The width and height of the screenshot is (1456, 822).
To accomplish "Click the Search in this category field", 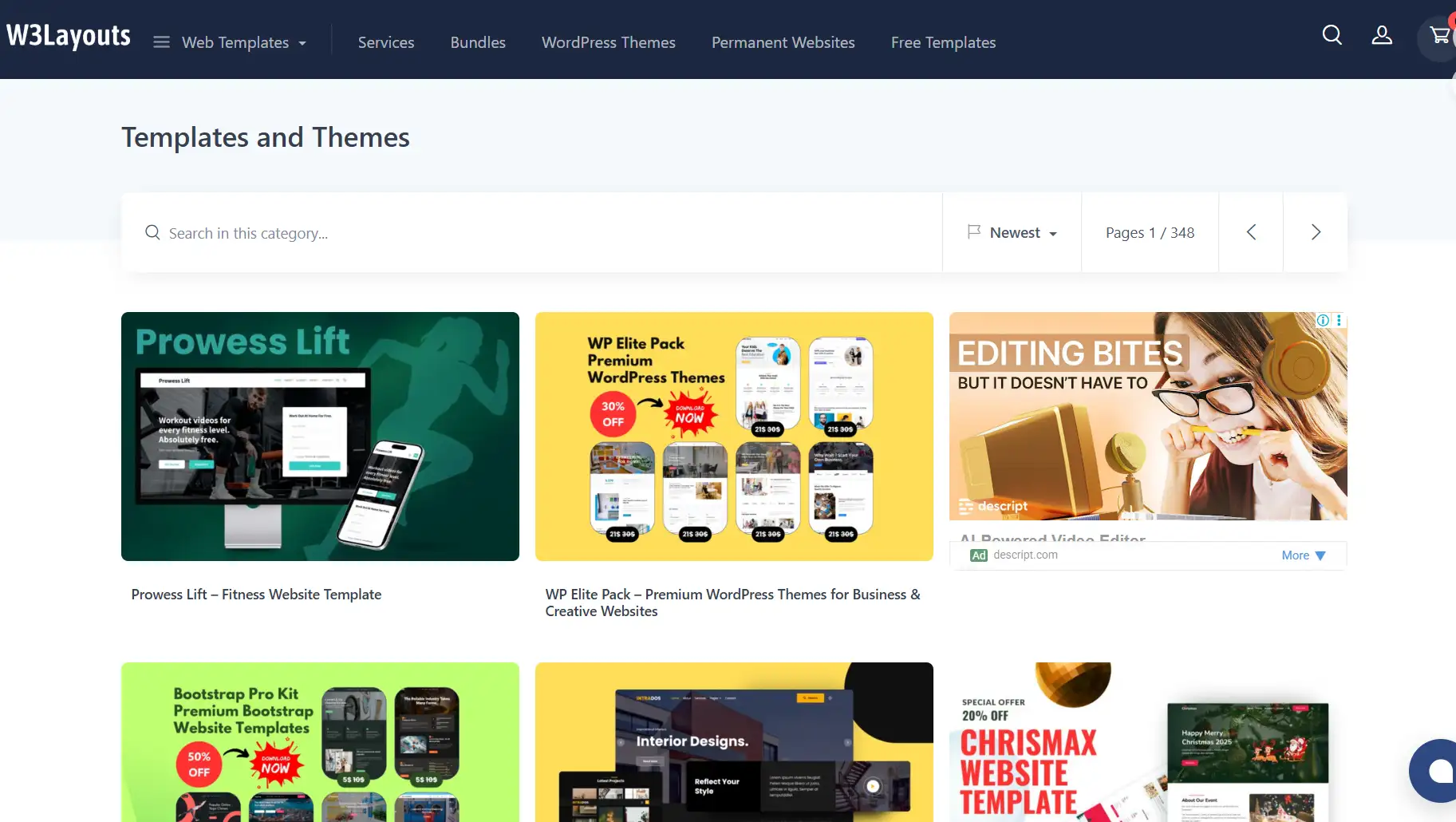I will pos(531,232).
